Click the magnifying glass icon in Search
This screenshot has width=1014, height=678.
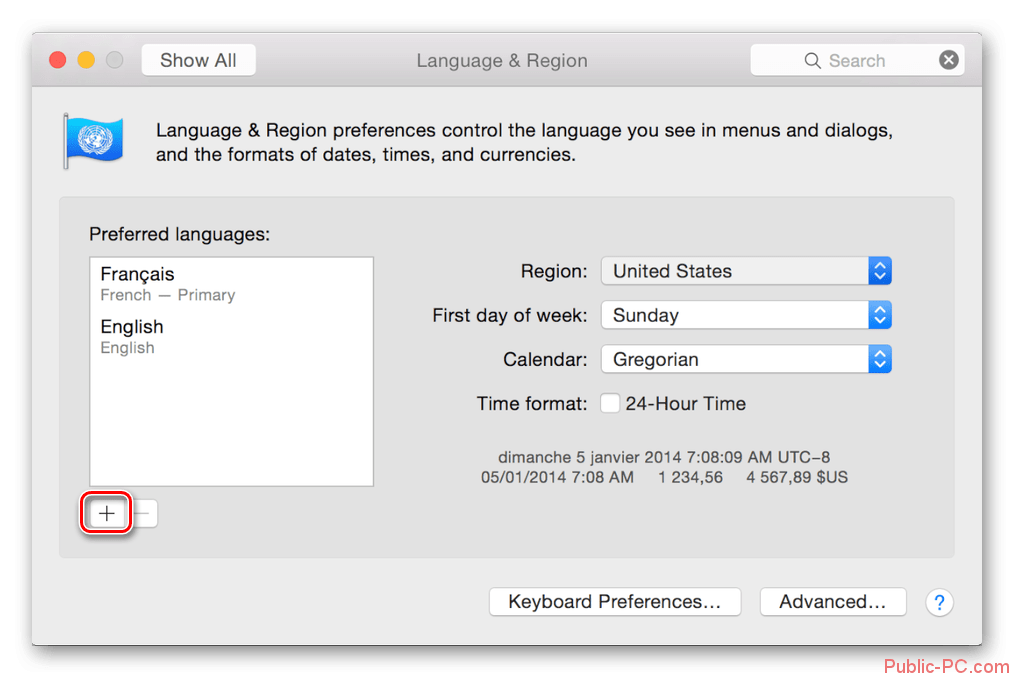[x=812, y=61]
